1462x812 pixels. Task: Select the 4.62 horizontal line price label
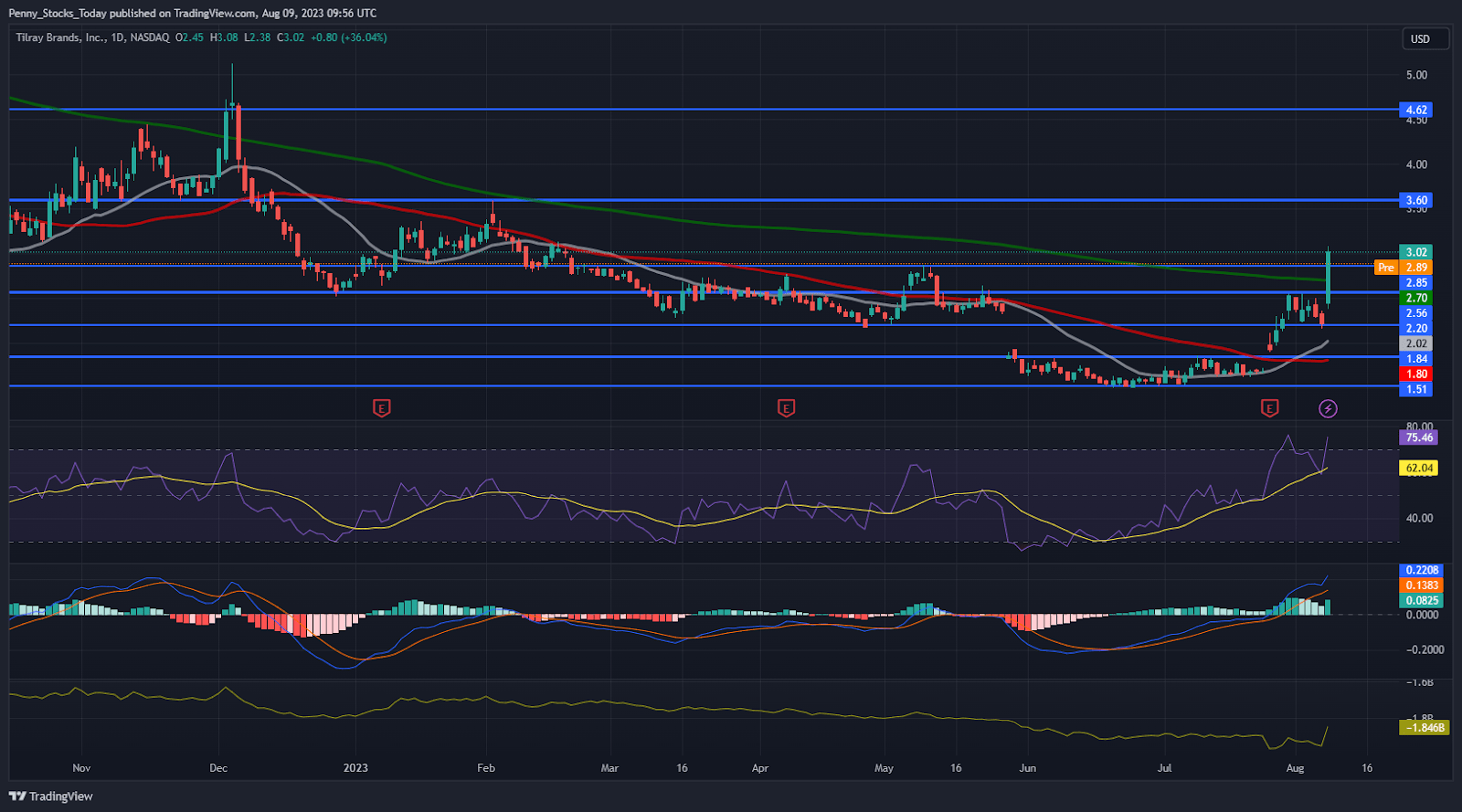click(1416, 110)
